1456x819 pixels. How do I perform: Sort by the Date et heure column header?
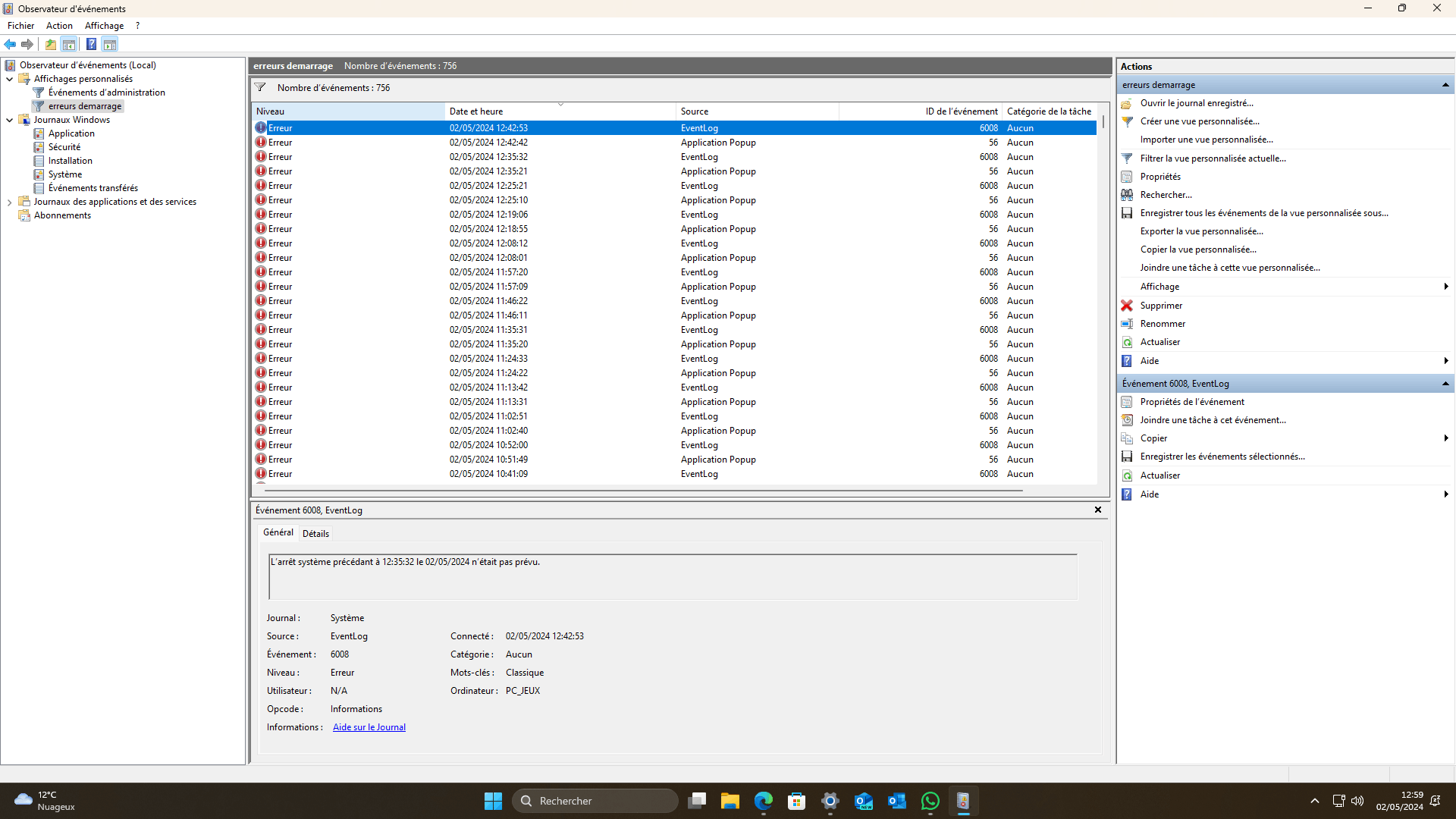[x=560, y=111]
